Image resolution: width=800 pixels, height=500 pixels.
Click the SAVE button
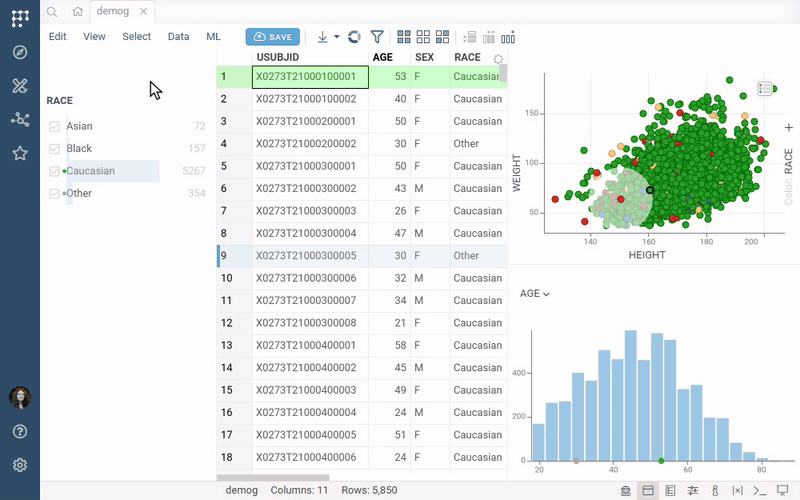click(273, 37)
